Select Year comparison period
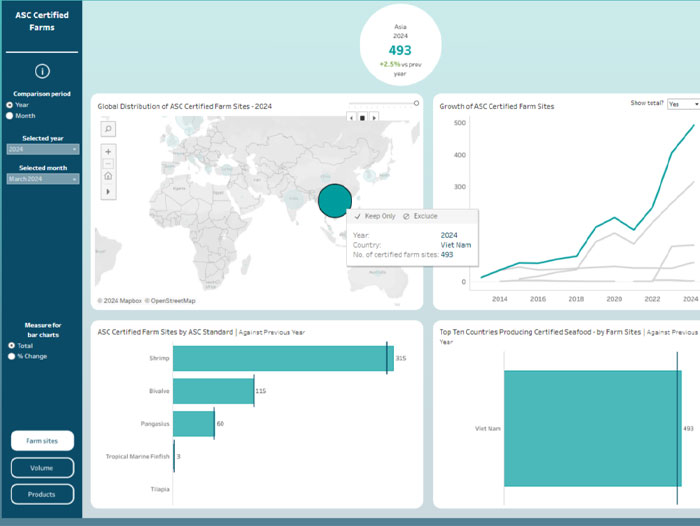700x526 pixels. tap(10, 104)
